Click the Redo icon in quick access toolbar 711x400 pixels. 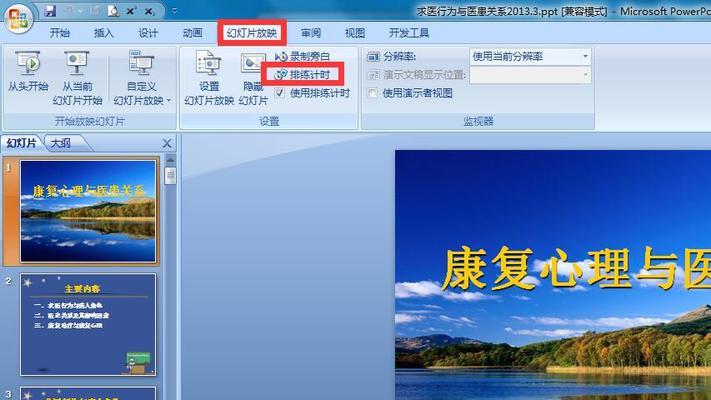tap(95, 11)
